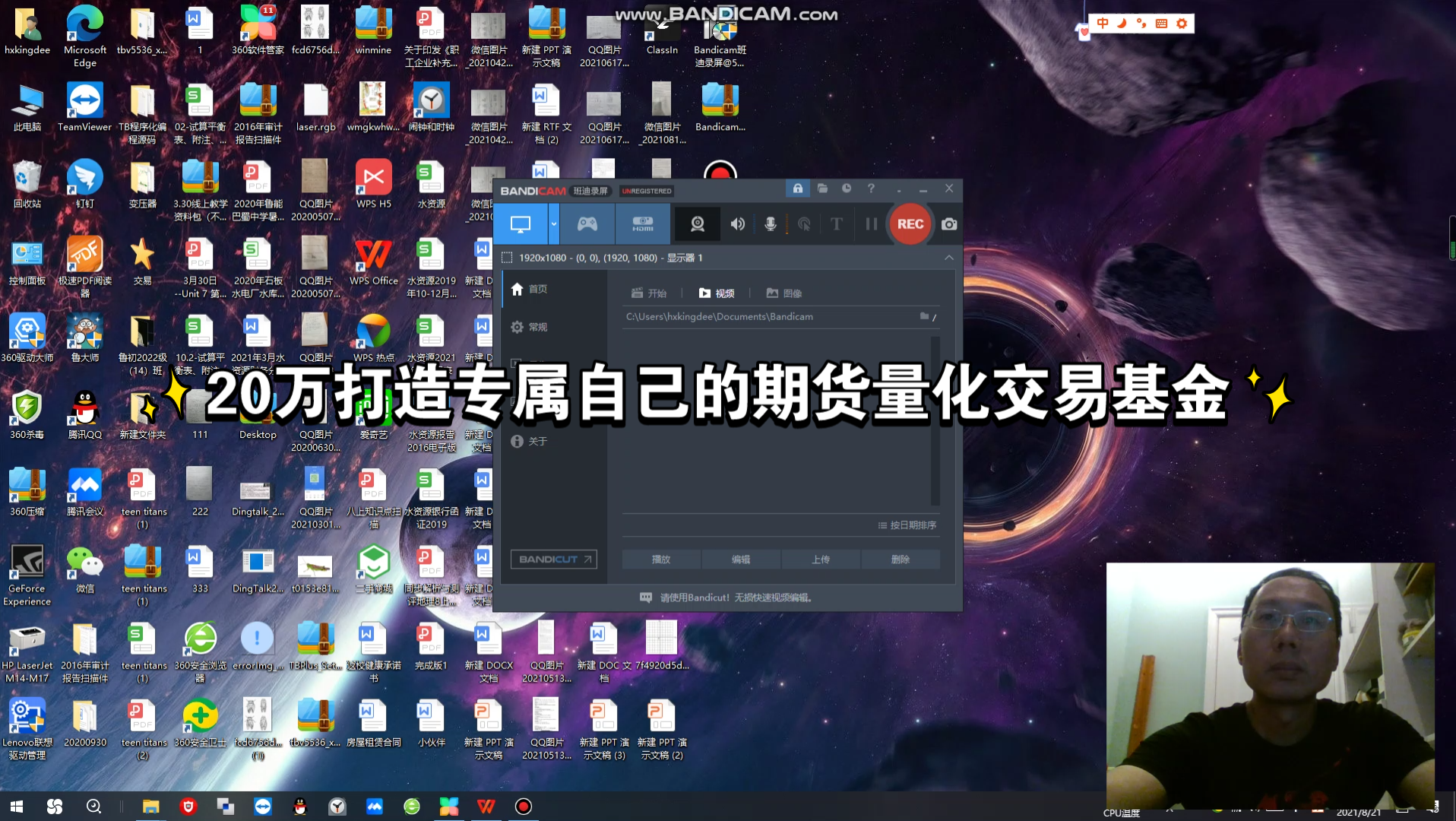Open Microsoft Edge desktop icon
The image size is (1456, 821).
click(84, 36)
